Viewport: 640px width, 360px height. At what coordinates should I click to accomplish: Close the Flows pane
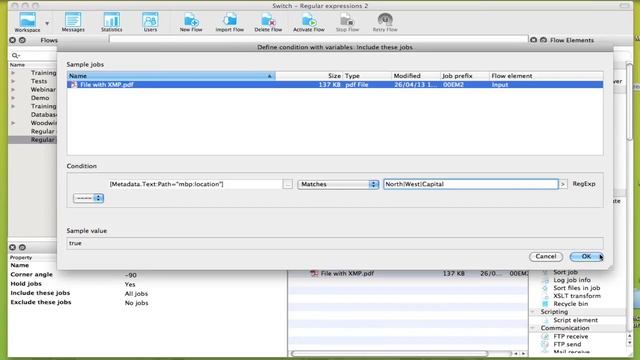pos(13,40)
